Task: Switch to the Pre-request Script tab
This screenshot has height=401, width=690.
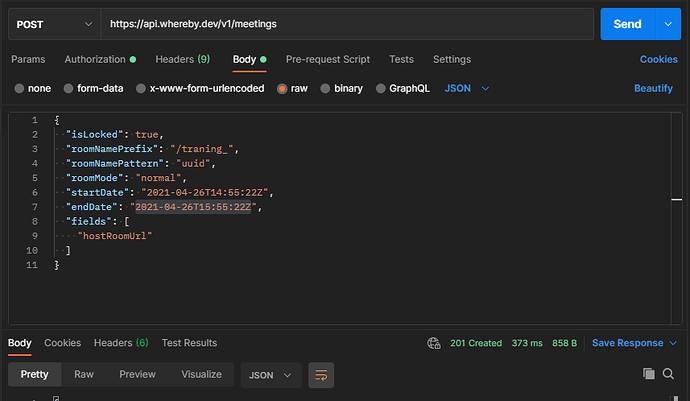Action: coord(328,60)
